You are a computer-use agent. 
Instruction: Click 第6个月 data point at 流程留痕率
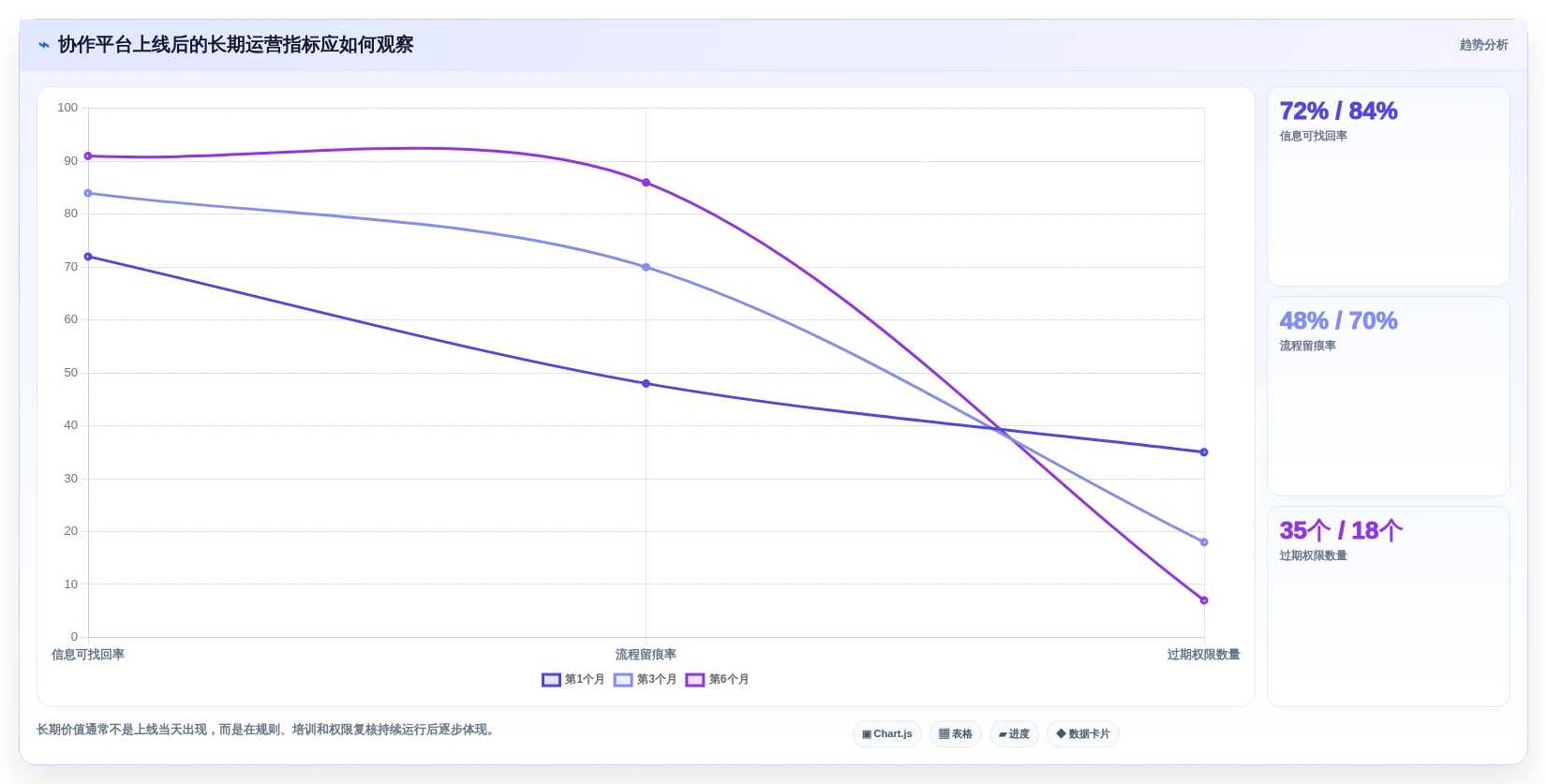point(646,183)
